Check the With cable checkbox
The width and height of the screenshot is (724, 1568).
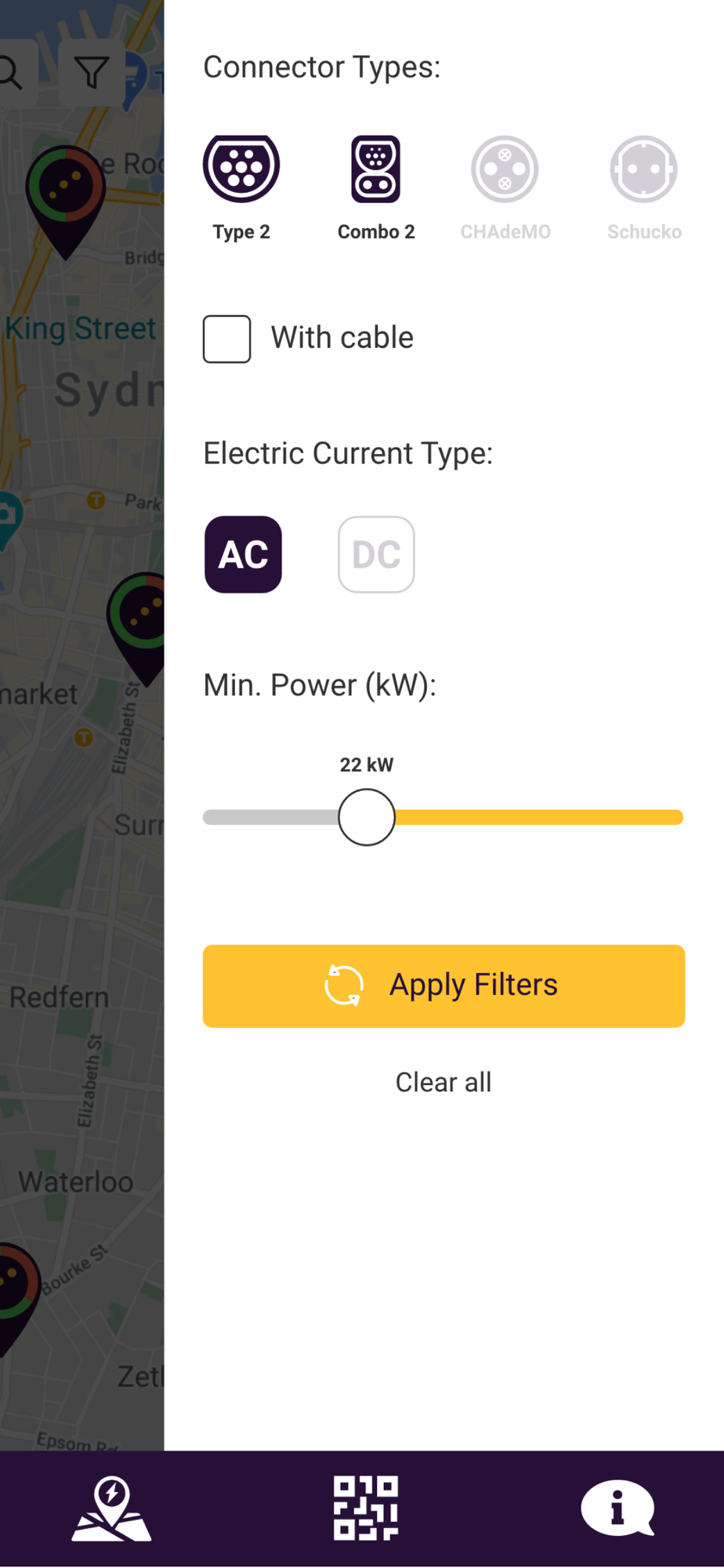(x=227, y=339)
